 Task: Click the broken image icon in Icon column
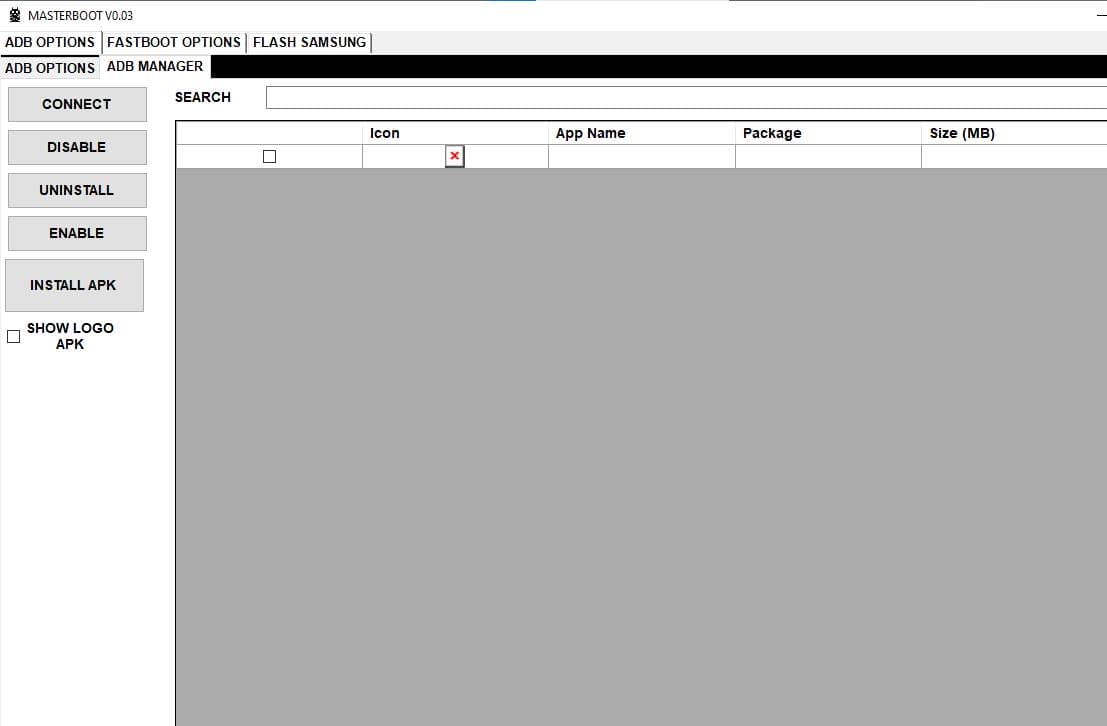[x=455, y=156]
